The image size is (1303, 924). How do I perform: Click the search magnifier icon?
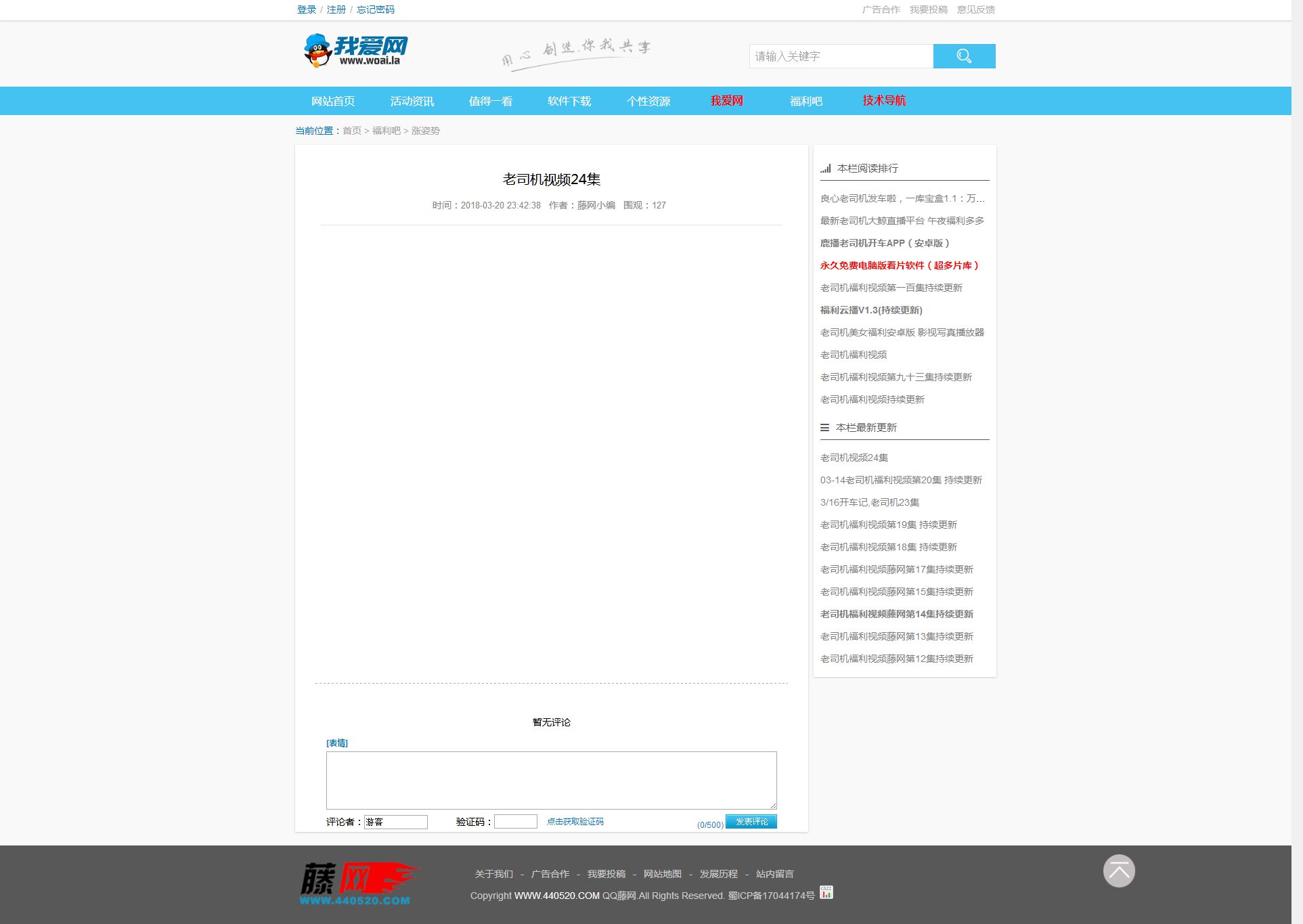click(964, 56)
